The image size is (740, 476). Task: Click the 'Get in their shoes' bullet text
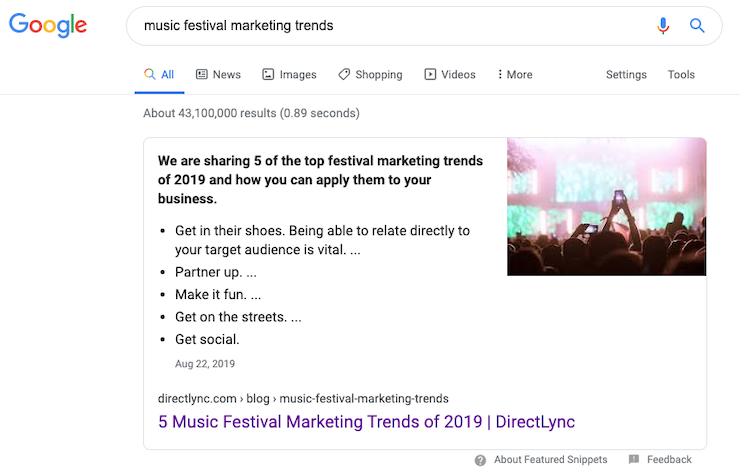(x=322, y=240)
